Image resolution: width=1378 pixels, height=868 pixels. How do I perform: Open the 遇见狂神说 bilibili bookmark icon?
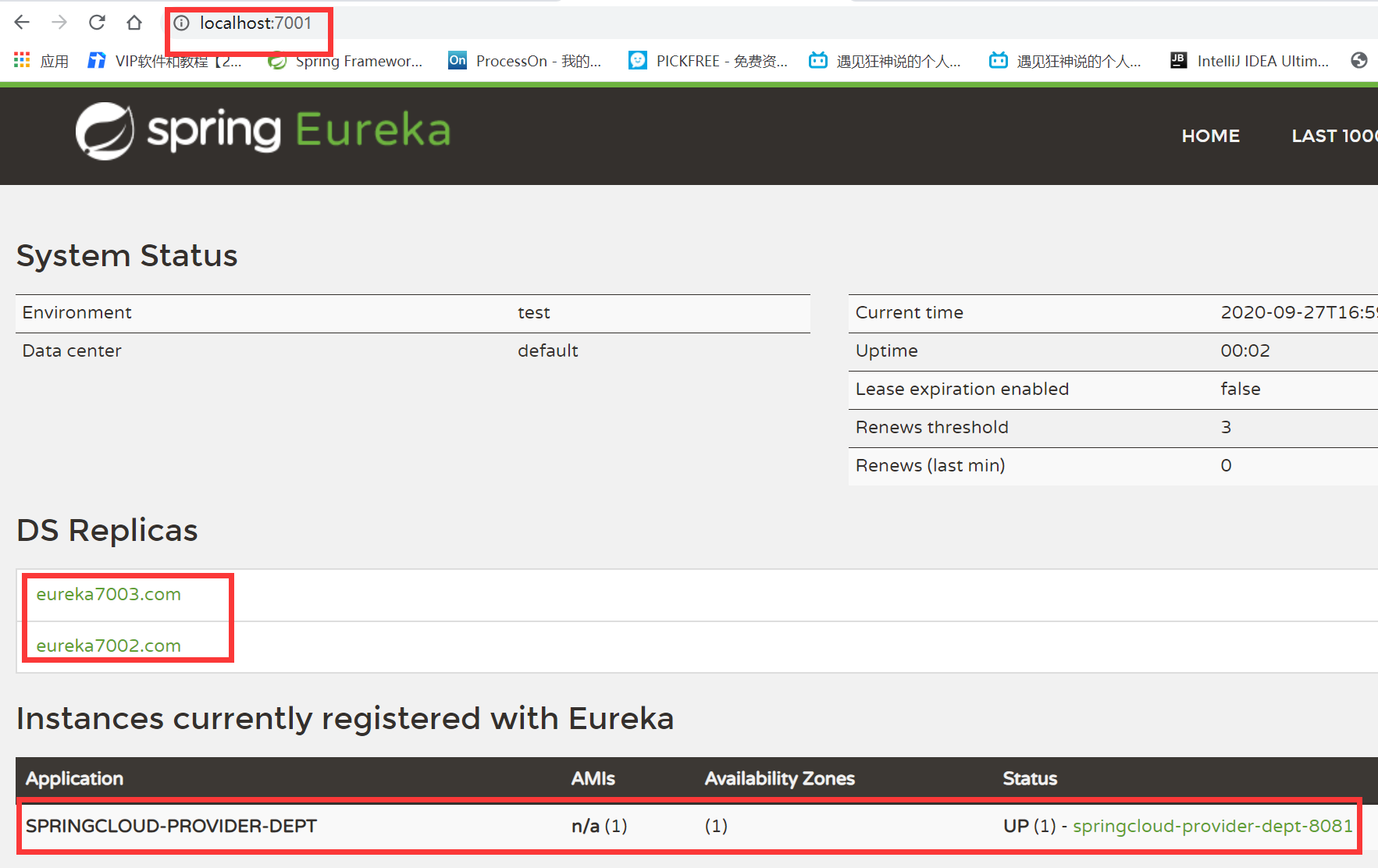click(817, 60)
